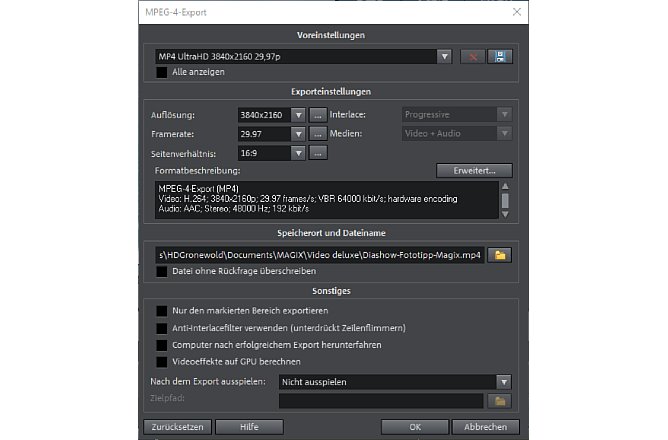Open the Framerate 29.97 dropdown
The image size is (668, 440).
coord(297,134)
